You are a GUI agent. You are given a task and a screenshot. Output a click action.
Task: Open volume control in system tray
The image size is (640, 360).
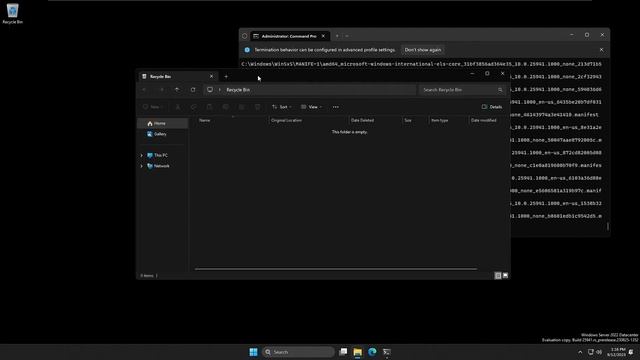click(x=599, y=352)
